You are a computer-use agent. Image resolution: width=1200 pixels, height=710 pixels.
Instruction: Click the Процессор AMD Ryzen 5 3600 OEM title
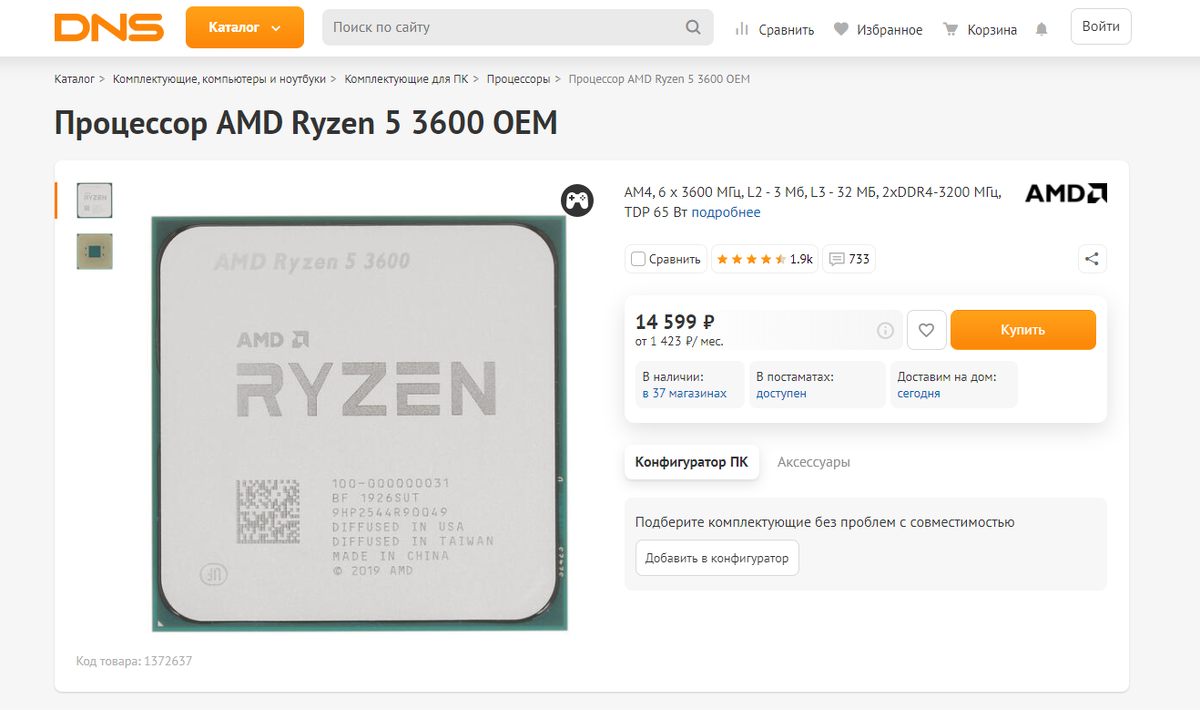[x=306, y=123]
